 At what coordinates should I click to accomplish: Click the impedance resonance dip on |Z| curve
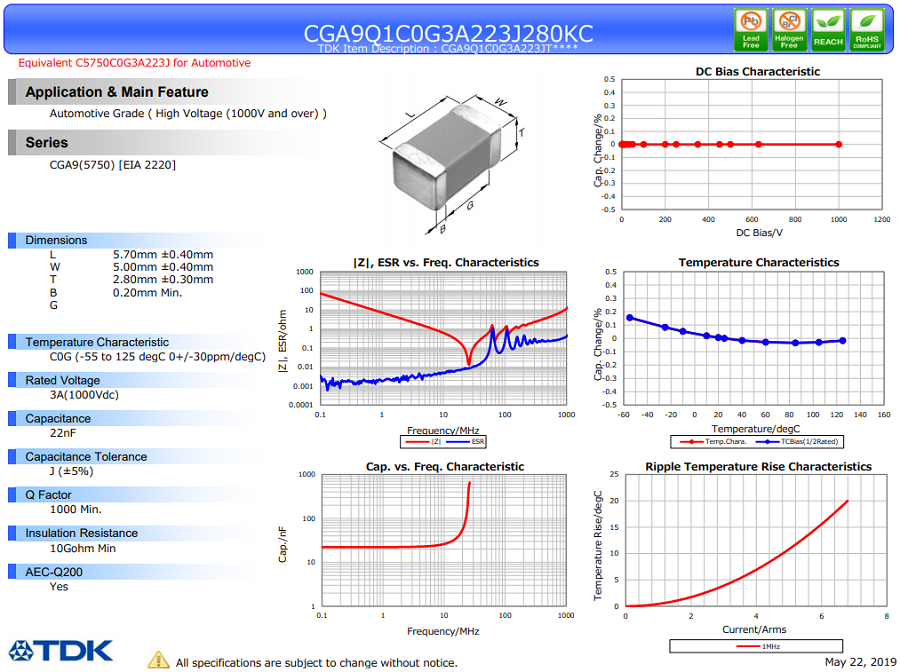468,363
